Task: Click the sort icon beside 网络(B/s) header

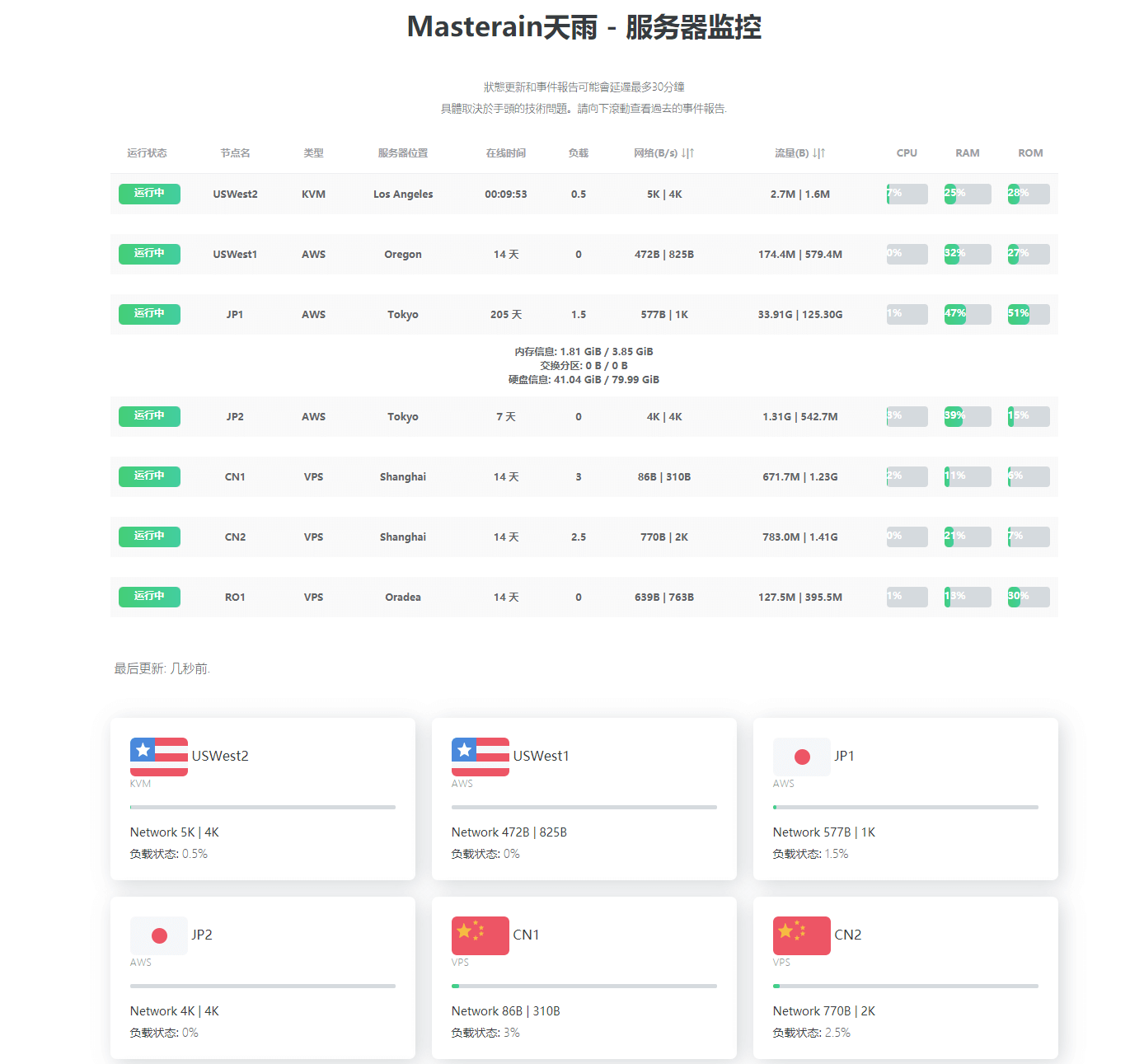Action: tap(687, 153)
